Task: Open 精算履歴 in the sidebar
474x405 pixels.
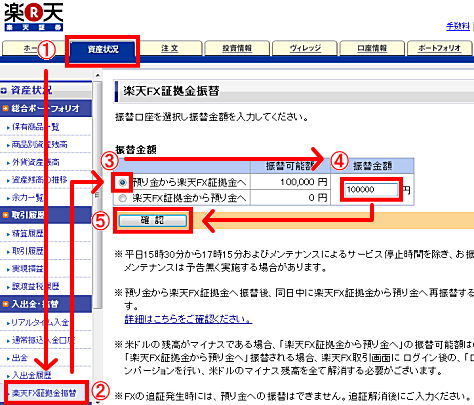Action: point(28,233)
